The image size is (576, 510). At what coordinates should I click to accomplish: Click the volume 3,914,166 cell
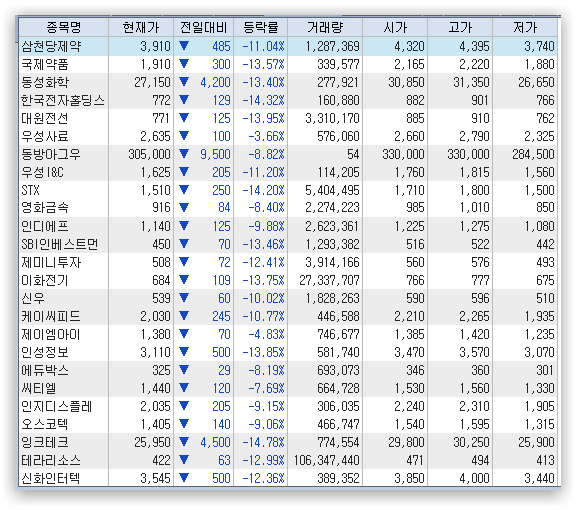332,262
